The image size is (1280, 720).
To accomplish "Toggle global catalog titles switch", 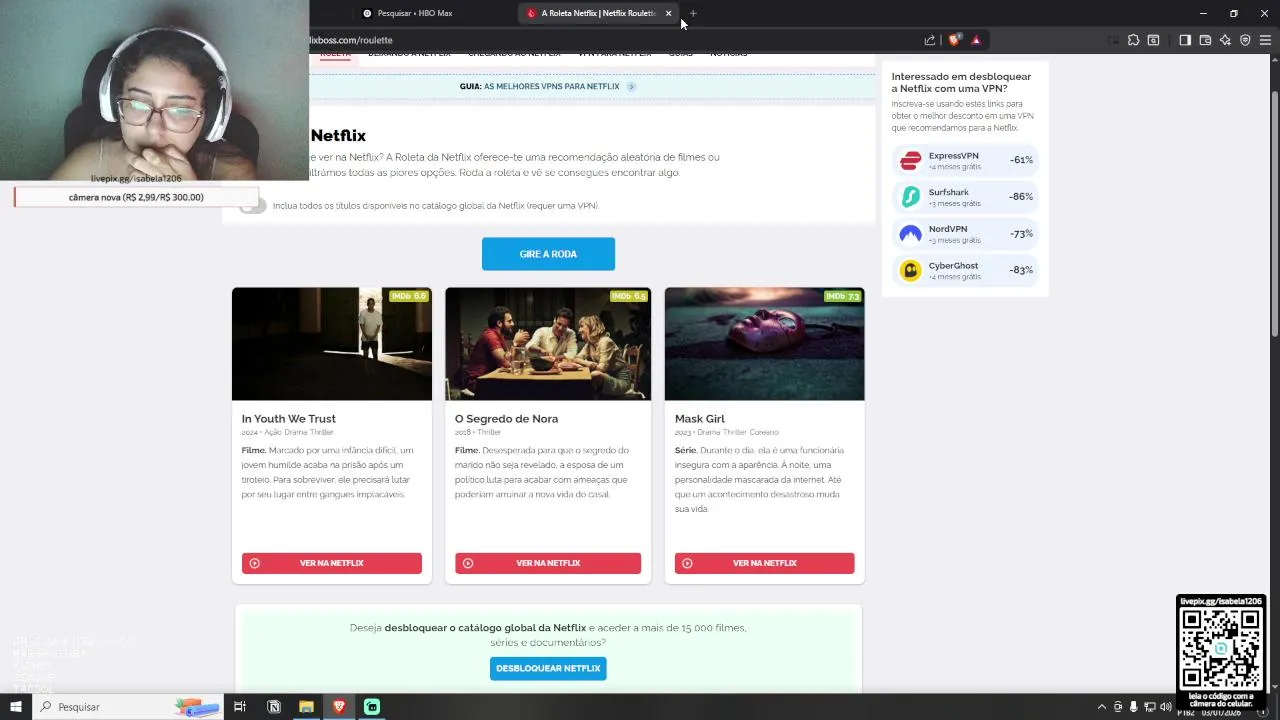I will [x=254, y=205].
